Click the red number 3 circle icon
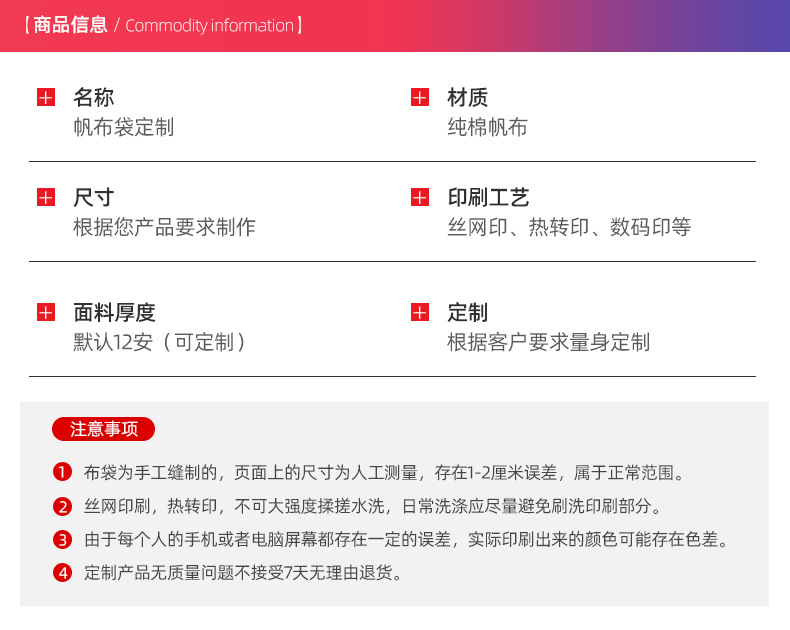The height and width of the screenshot is (630, 790). [63, 540]
